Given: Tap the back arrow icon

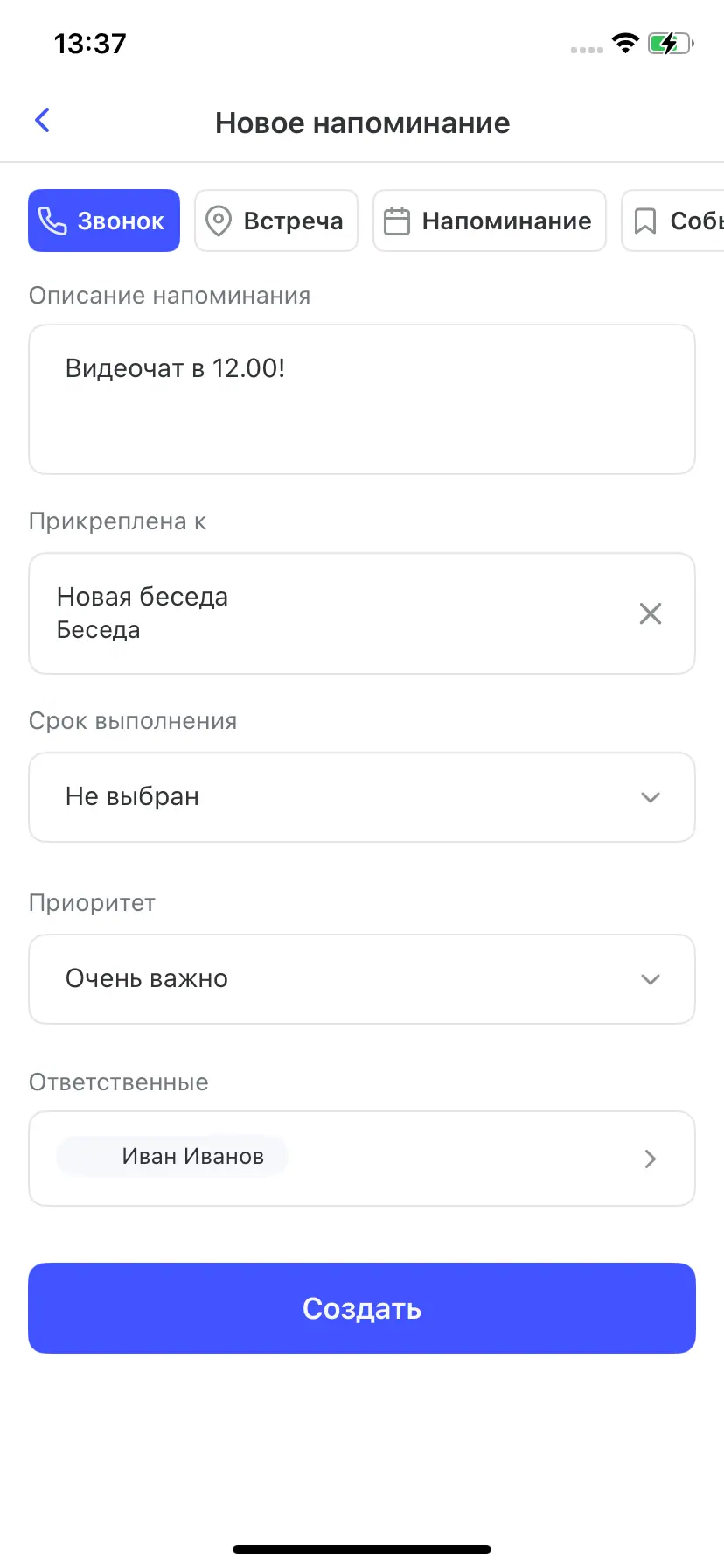Looking at the screenshot, I should pos(42,121).
